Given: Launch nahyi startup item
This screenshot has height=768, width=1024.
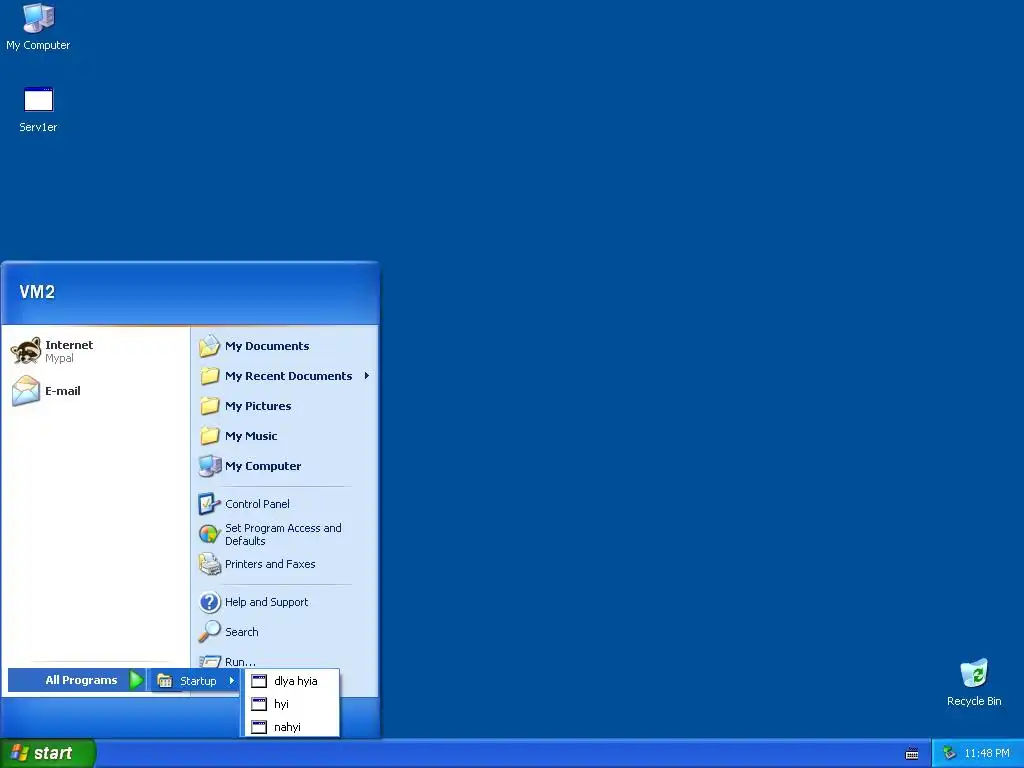Looking at the screenshot, I should [292, 727].
